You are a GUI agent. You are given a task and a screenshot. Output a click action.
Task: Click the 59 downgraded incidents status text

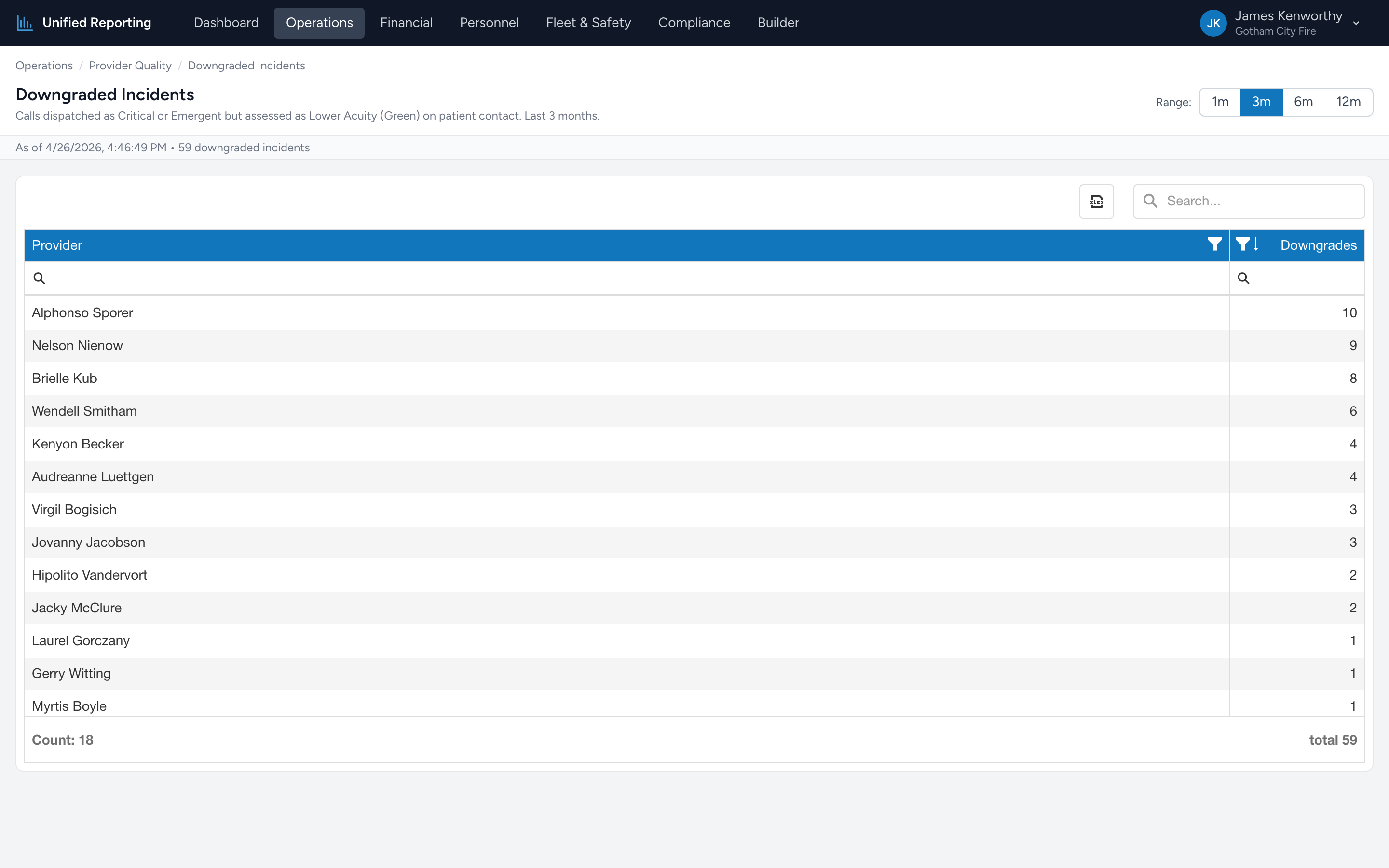pos(244,148)
